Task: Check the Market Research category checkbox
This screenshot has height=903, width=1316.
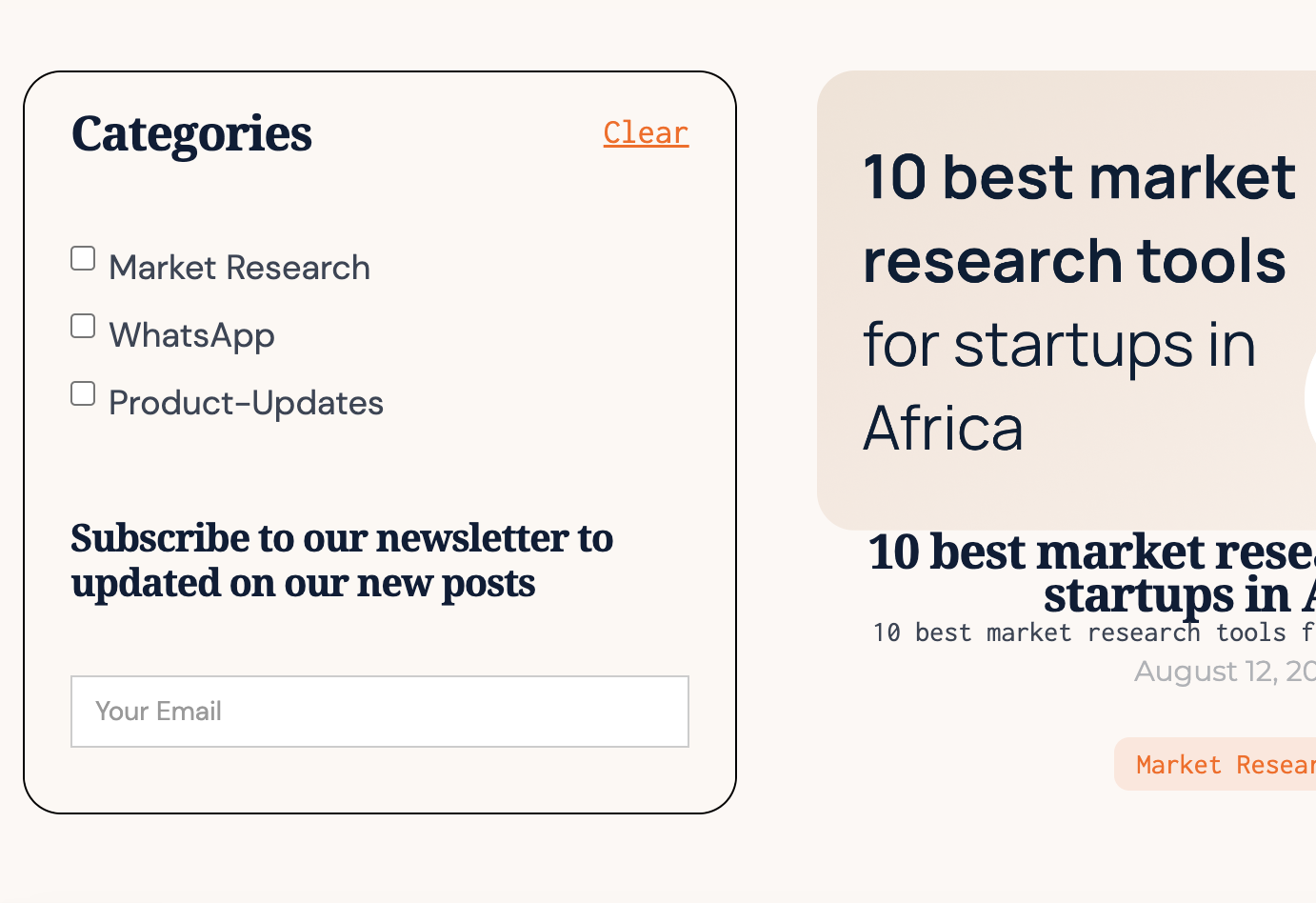Action: click(x=83, y=257)
